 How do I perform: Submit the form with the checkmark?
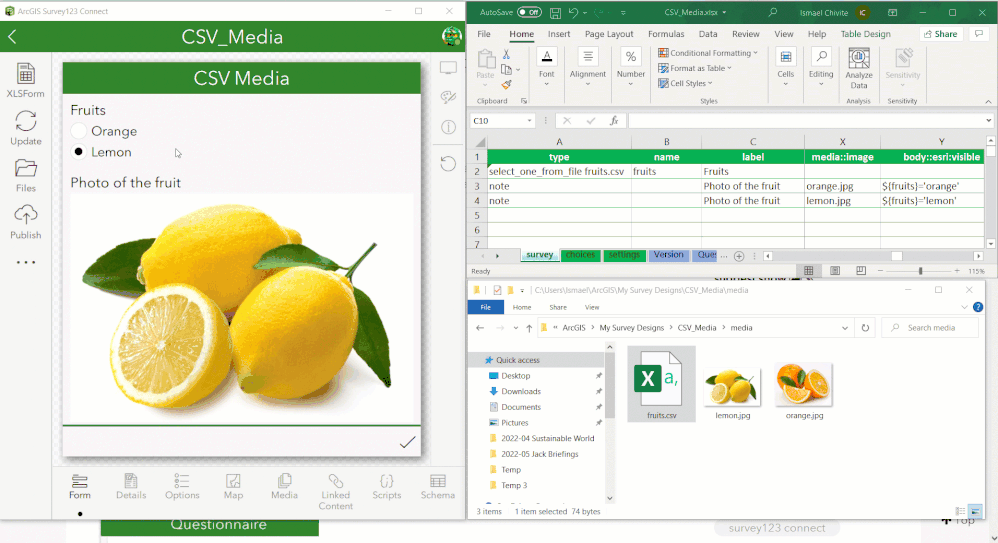(407, 442)
